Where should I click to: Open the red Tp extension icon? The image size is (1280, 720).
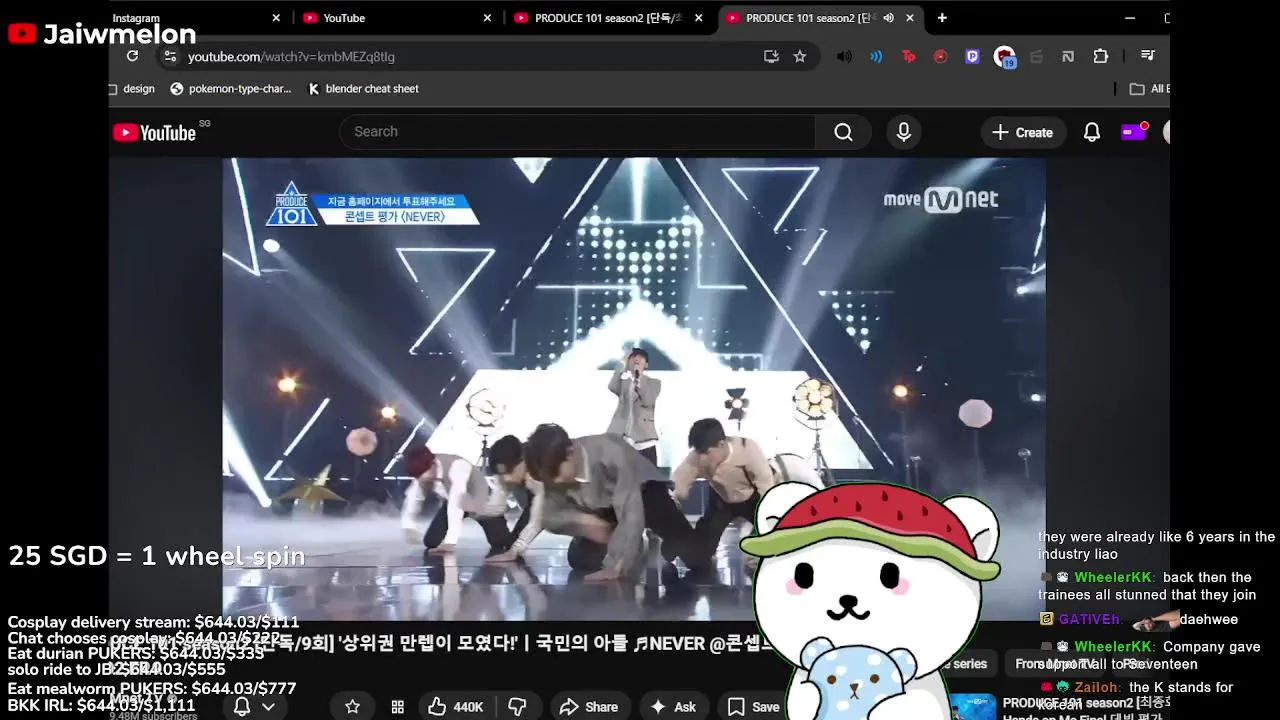tap(908, 57)
